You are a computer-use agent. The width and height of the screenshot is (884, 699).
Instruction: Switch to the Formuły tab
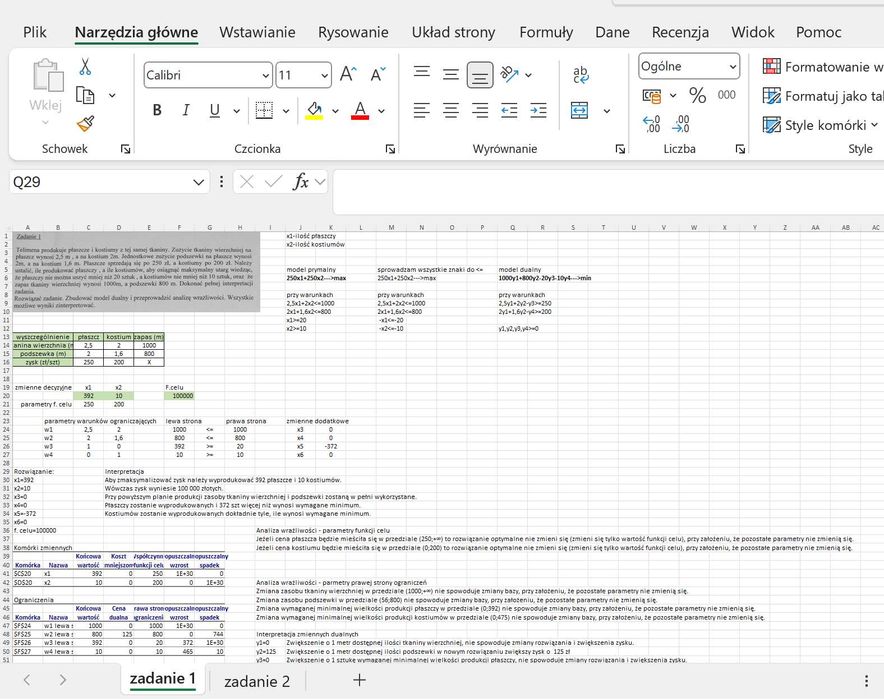(x=546, y=32)
